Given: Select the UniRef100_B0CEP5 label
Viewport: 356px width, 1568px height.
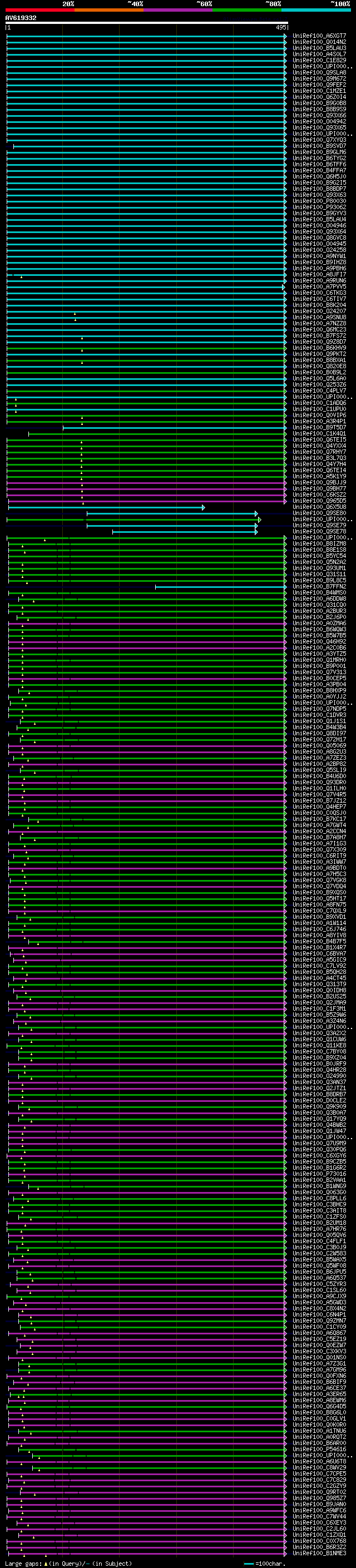Looking at the screenshot, I should coord(319,678).
